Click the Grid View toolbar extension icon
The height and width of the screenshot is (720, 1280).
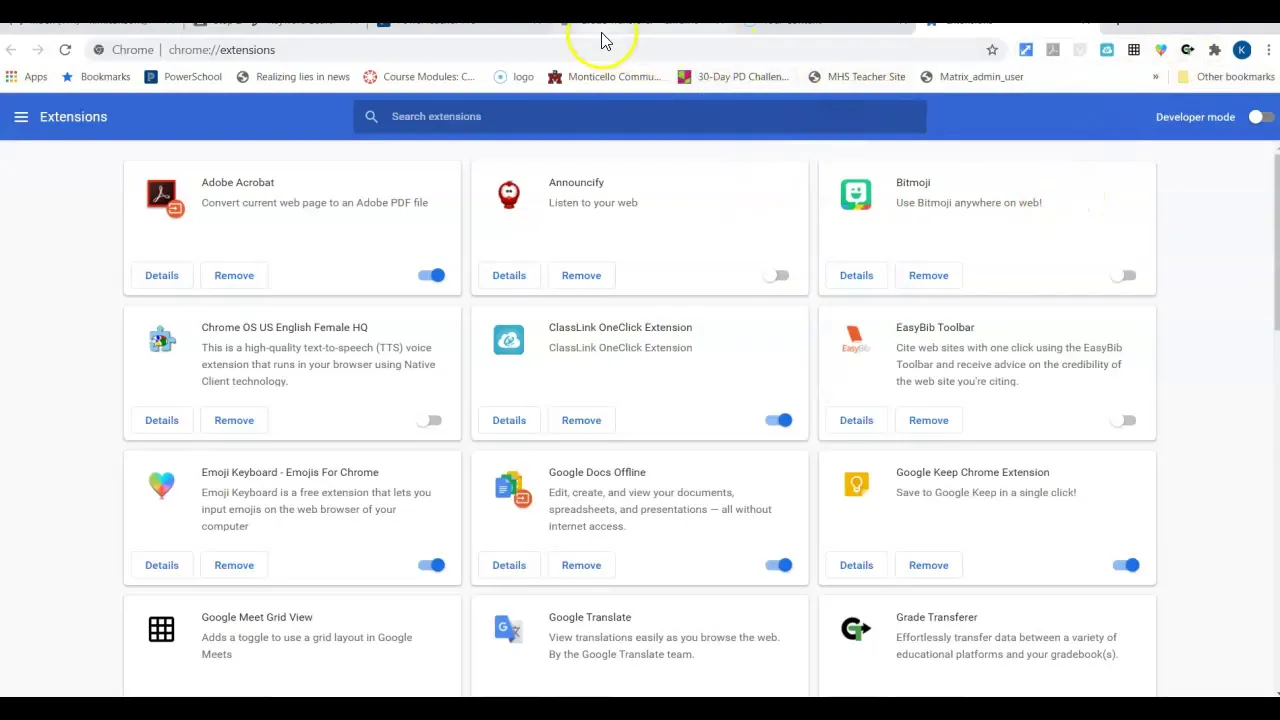[1134, 50]
